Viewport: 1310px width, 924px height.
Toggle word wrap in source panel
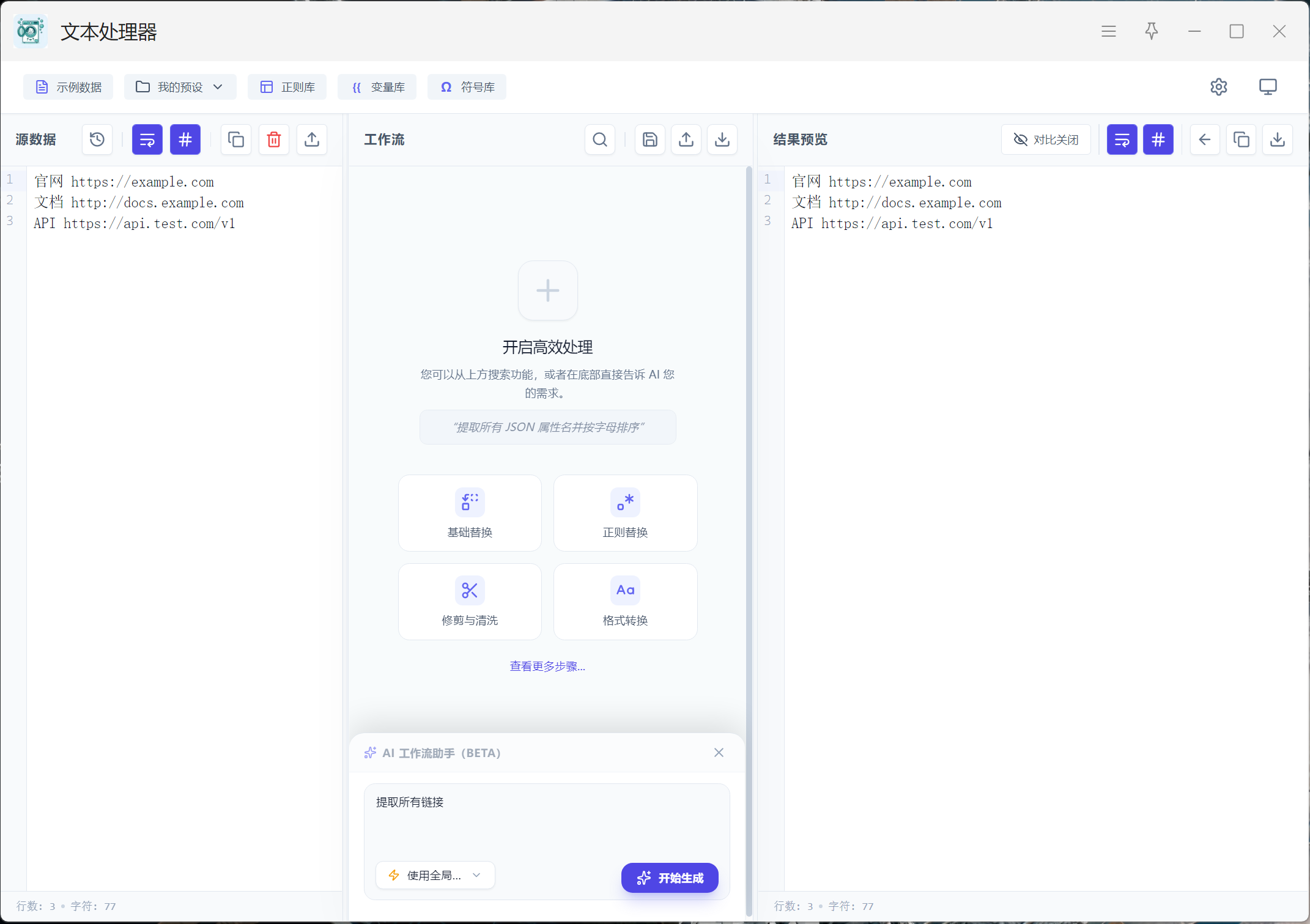click(x=147, y=139)
